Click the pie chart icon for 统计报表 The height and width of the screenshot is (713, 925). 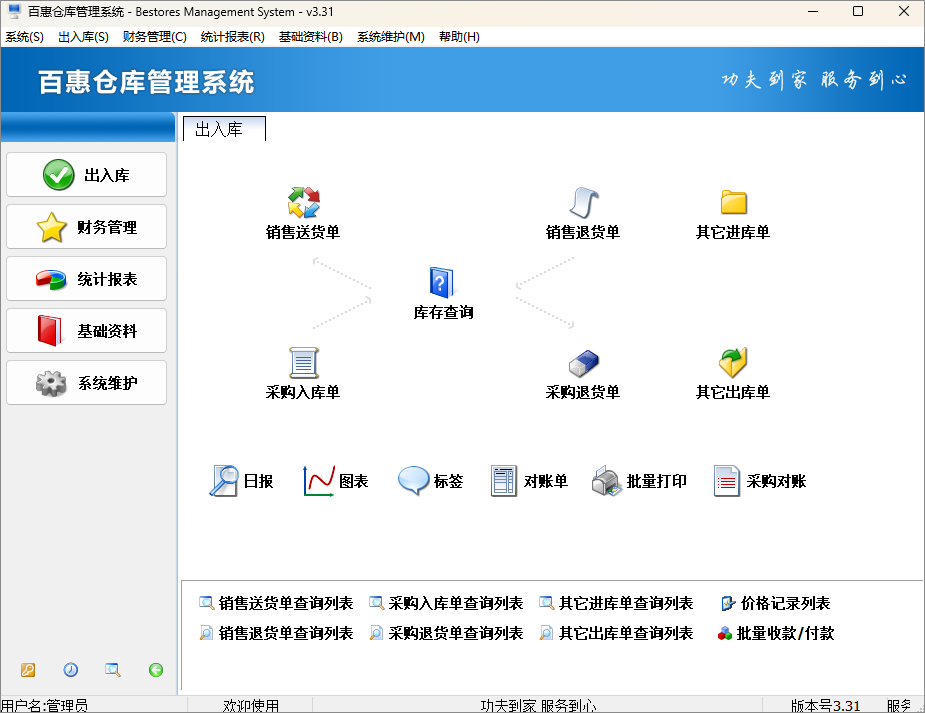click(51, 279)
